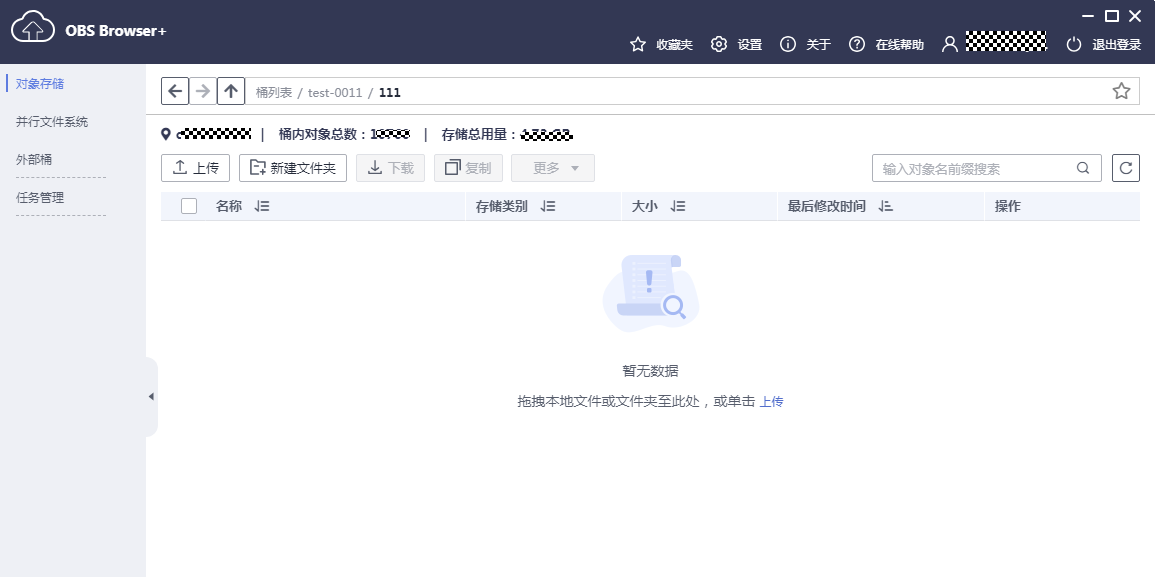This screenshot has width=1155, height=577.
Task: Sort by 大小 column
Action: pyautogui.click(x=678, y=206)
